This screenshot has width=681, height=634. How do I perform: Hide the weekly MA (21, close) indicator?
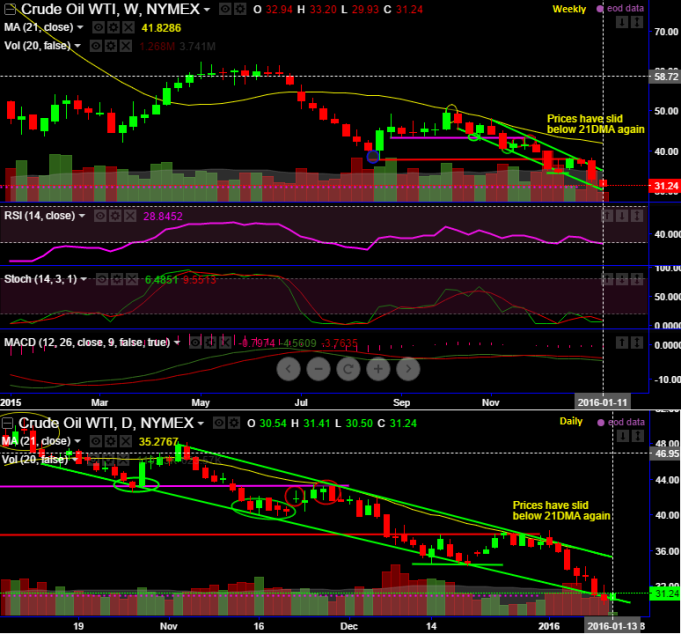pyautogui.click(x=99, y=28)
